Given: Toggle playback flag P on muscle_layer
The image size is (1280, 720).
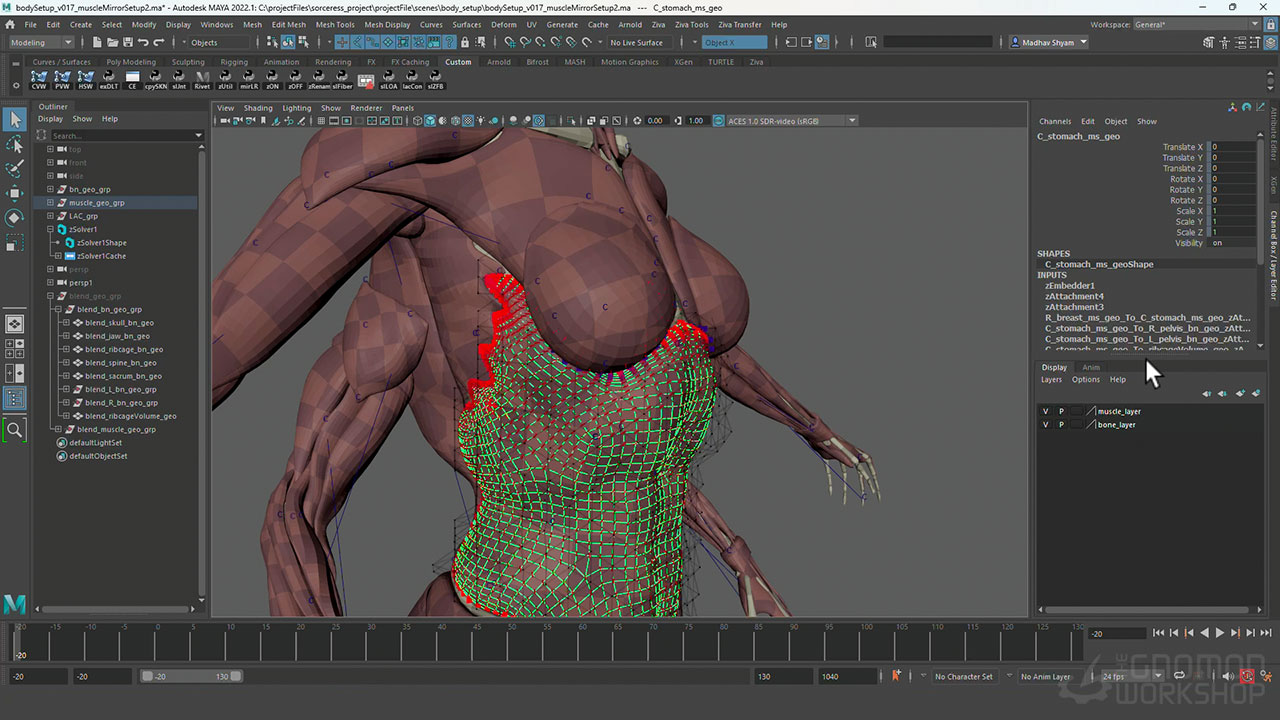Looking at the screenshot, I should 1061,411.
